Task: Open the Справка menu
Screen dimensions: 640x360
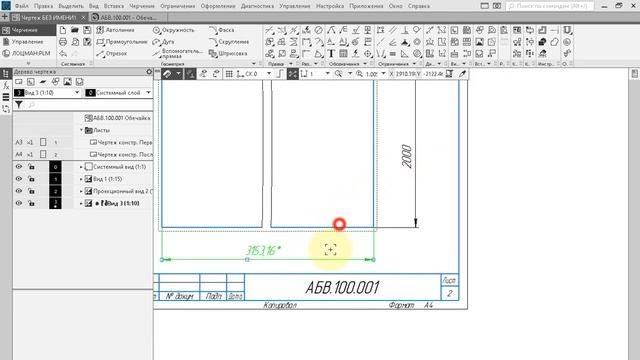Action: pyautogui.click(x=418, y=6)
